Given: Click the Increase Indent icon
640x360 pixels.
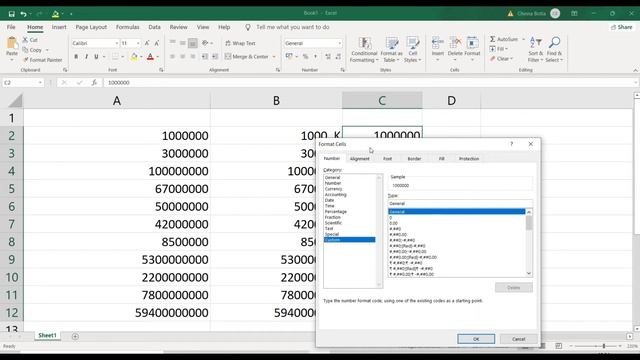Looking at the screenshot, I should click(x=215, y=57).
